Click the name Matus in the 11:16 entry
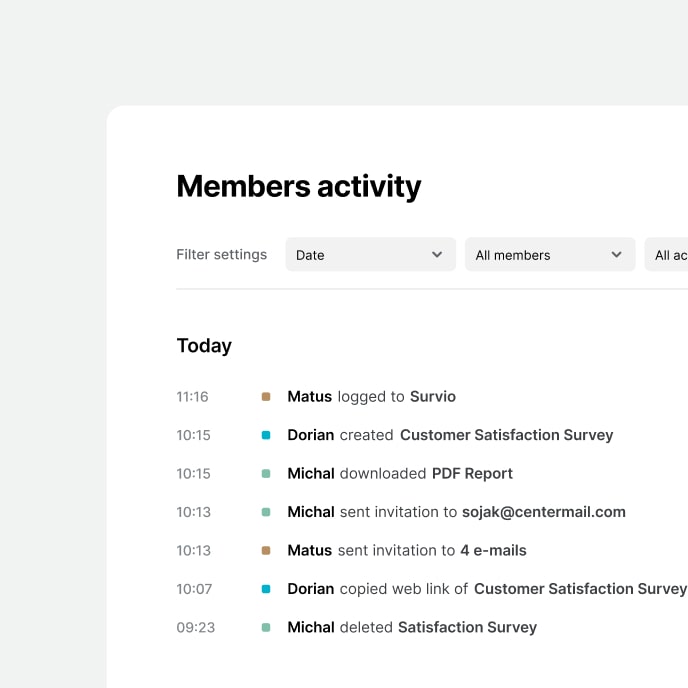Screen dimensions: 688x688 click(309, 397)
